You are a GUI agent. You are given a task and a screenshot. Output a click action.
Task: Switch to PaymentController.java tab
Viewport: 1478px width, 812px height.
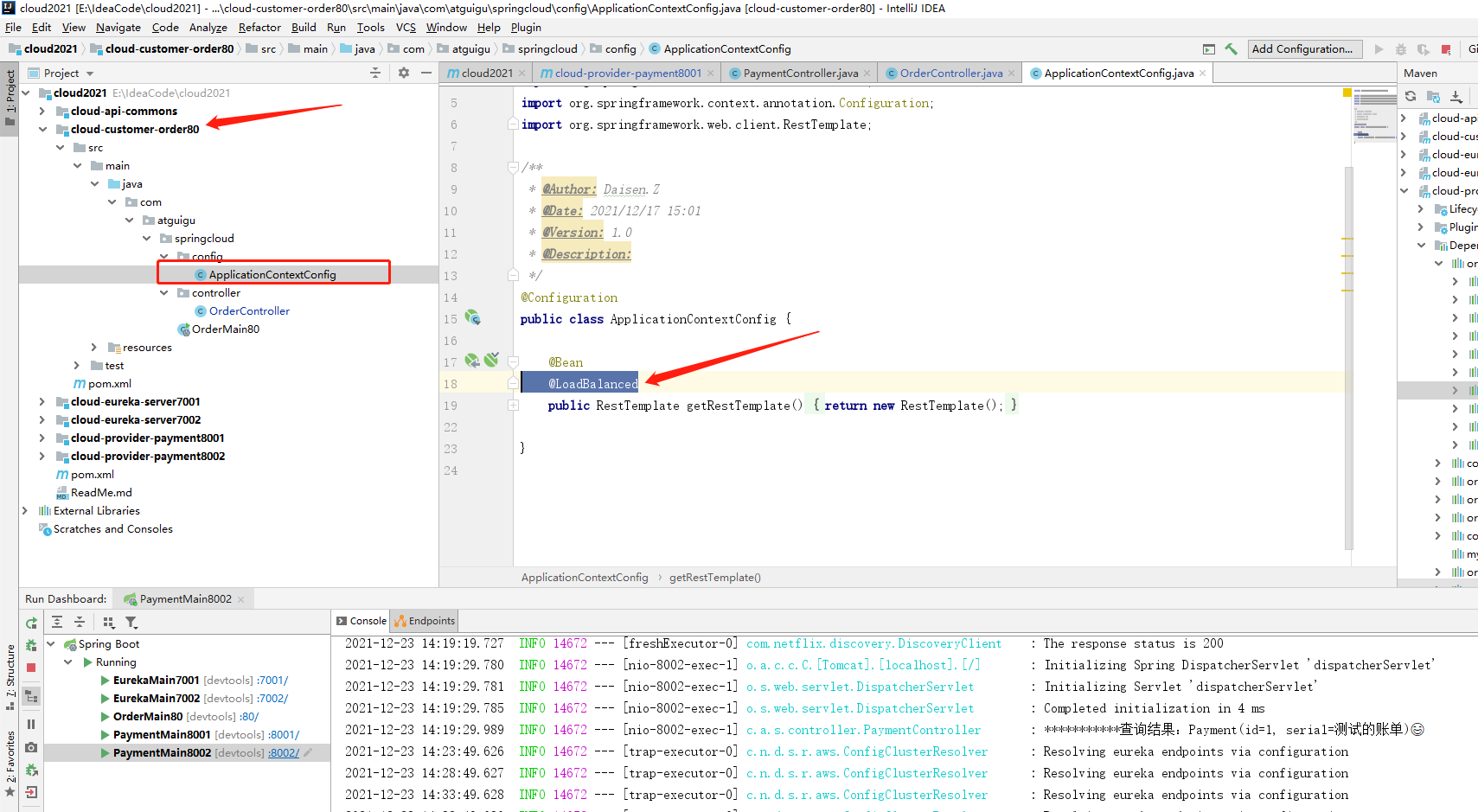(x=801, y=74)
